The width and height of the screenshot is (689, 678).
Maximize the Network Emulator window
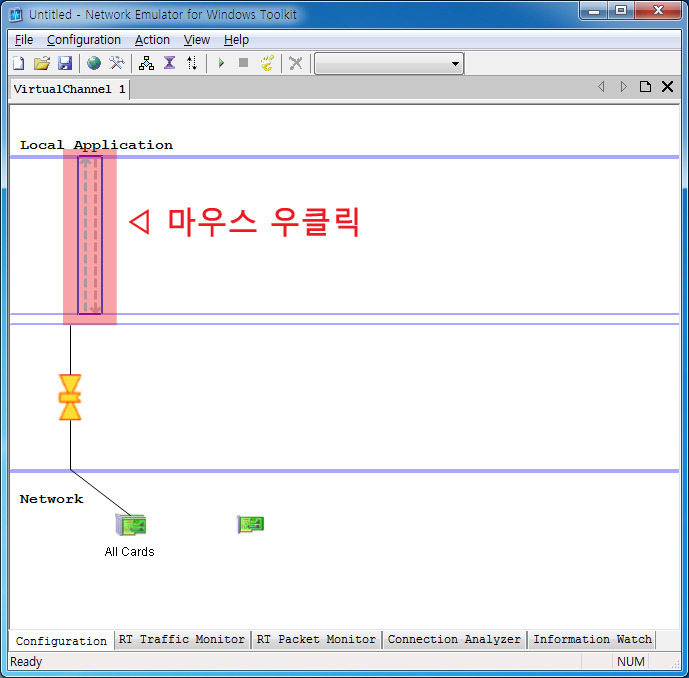click(x=621, y=11)
